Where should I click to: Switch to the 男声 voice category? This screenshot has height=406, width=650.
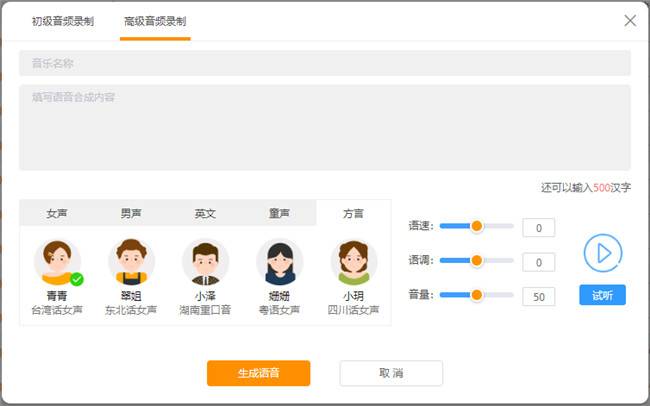click(131, 213)
